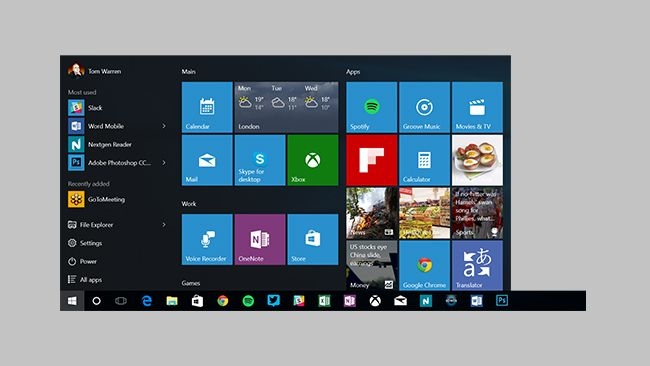Viewport: 650px width, 366px height.
Task: Open Cortana circle on taskbar
Action: (96, 301)
